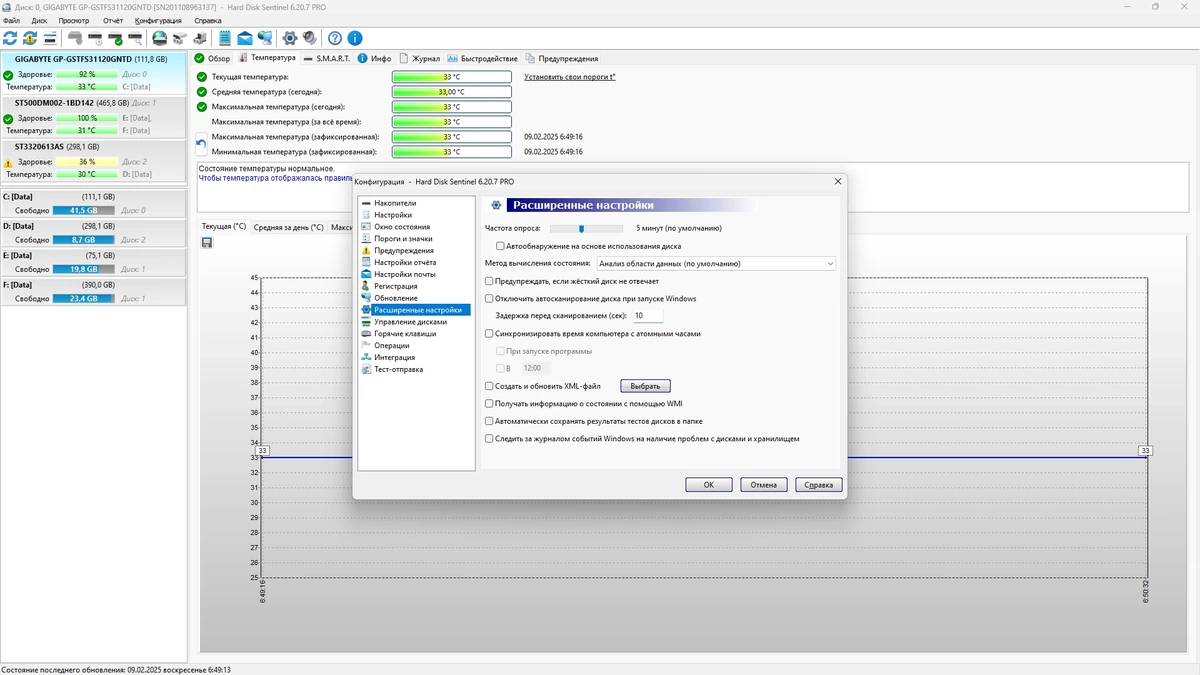Click the blue report notepad toolbar icon
The width and height of the screenshot is (1200, 675).
[x=225, y=38]
